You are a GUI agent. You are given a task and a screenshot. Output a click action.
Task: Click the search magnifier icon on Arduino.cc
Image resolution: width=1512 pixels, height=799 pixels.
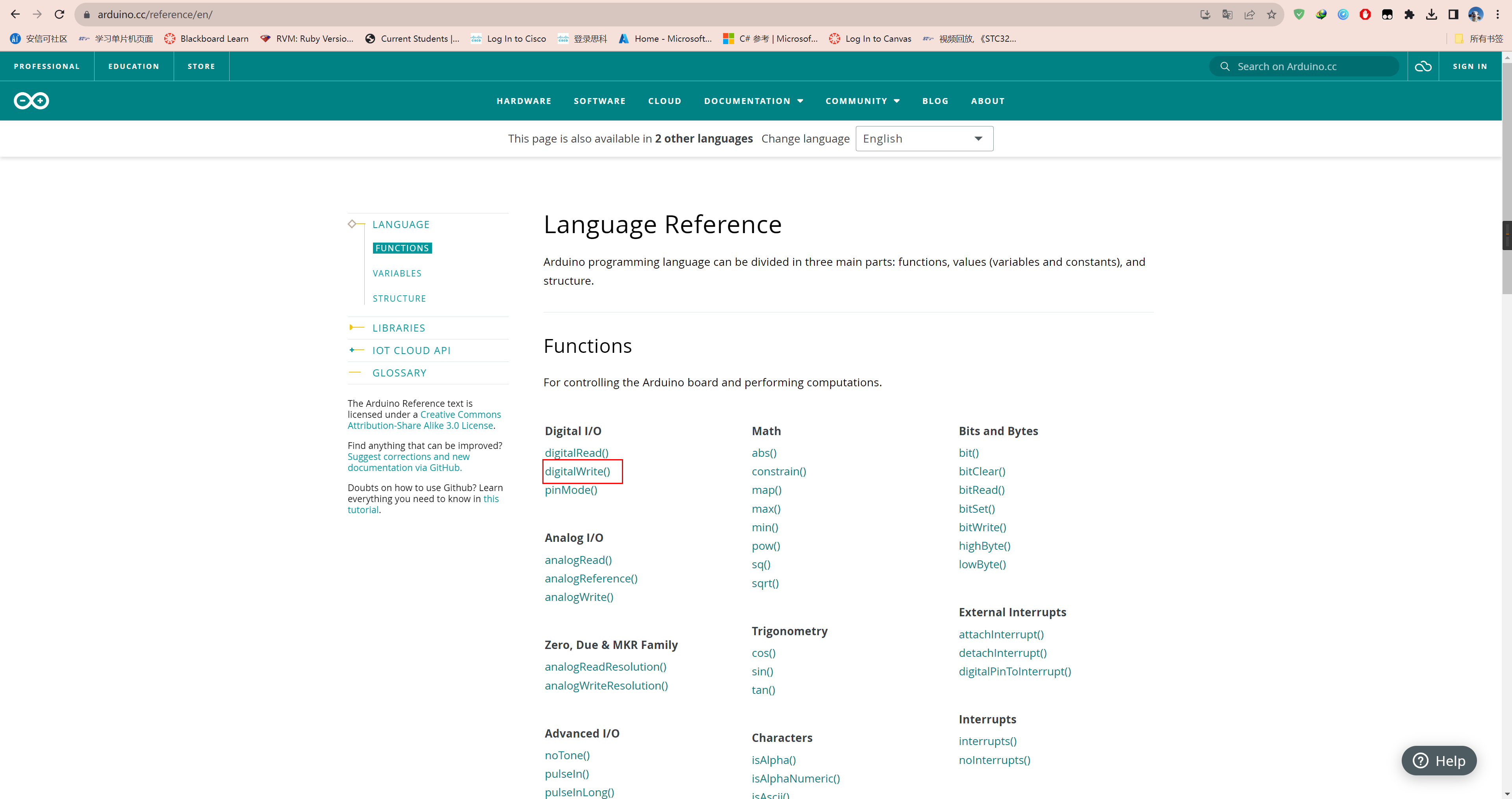[x=1225, y=66]
